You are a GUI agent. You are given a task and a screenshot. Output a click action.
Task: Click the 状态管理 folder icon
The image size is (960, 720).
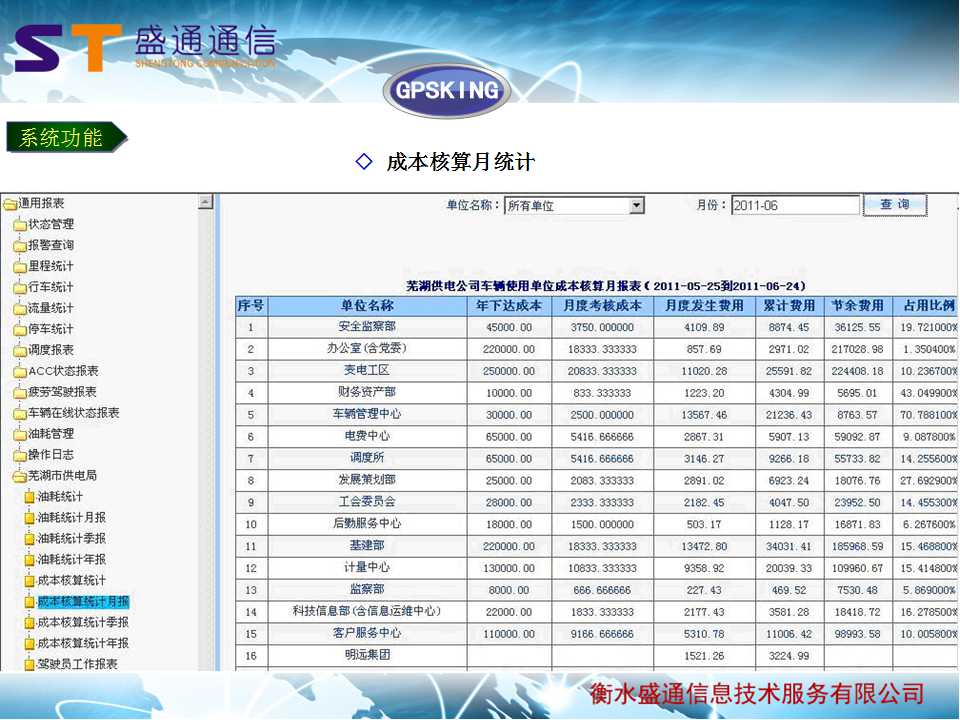tap(20, 225)
